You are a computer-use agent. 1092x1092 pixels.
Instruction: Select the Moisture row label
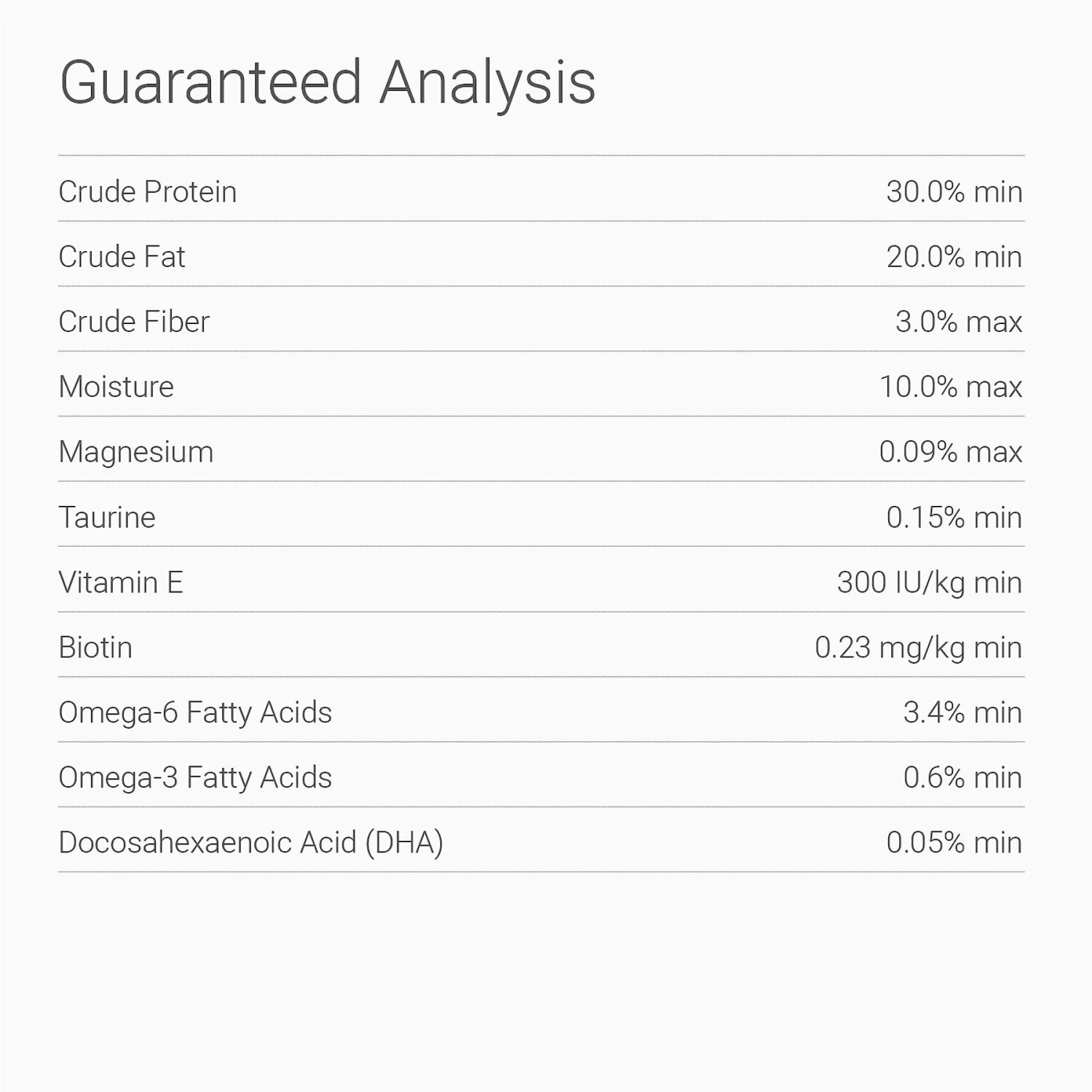pyautogui.click(x=116, y=387)
